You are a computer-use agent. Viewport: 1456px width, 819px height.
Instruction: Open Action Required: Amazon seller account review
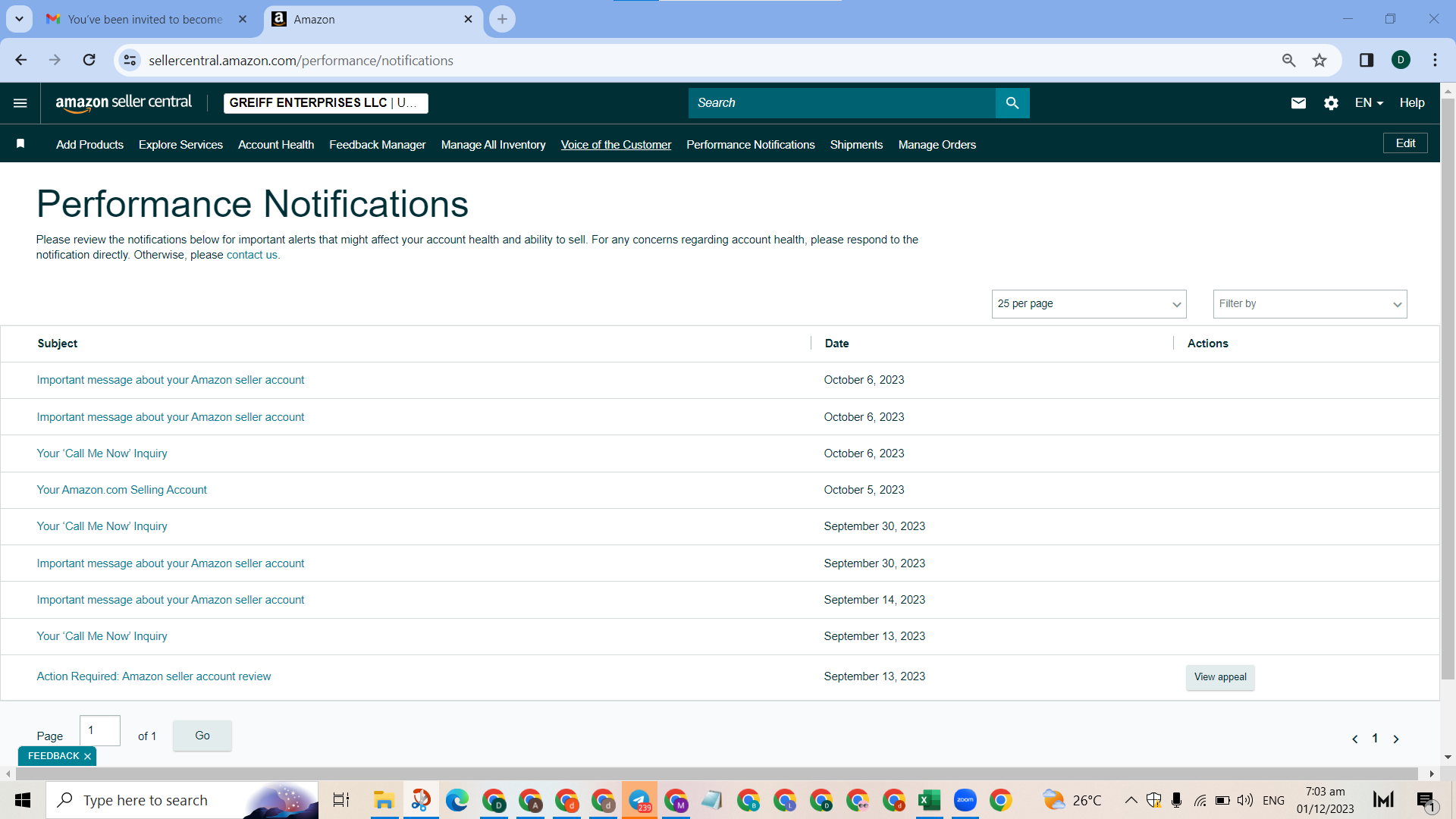tap(154, 676)
